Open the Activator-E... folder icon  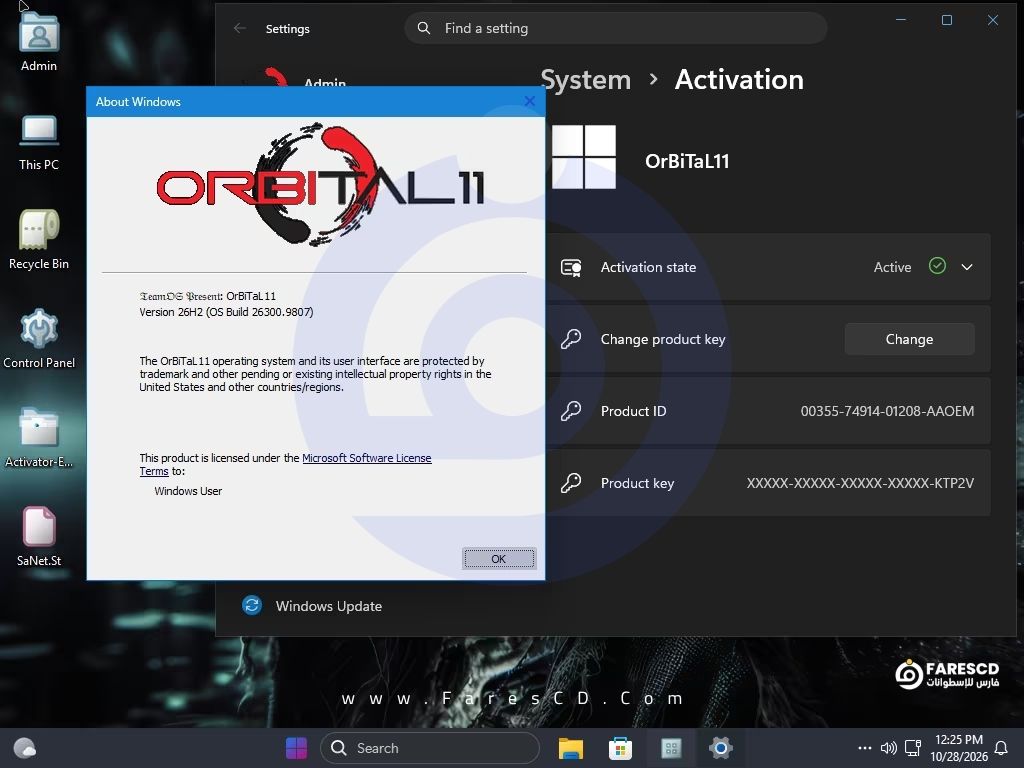pos(39,438)
